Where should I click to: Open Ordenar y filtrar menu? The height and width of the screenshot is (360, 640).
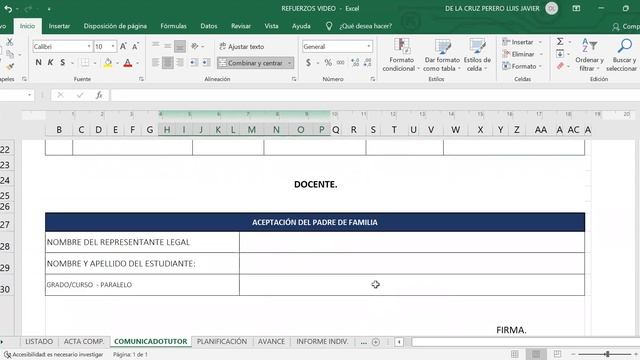point(589,55)
